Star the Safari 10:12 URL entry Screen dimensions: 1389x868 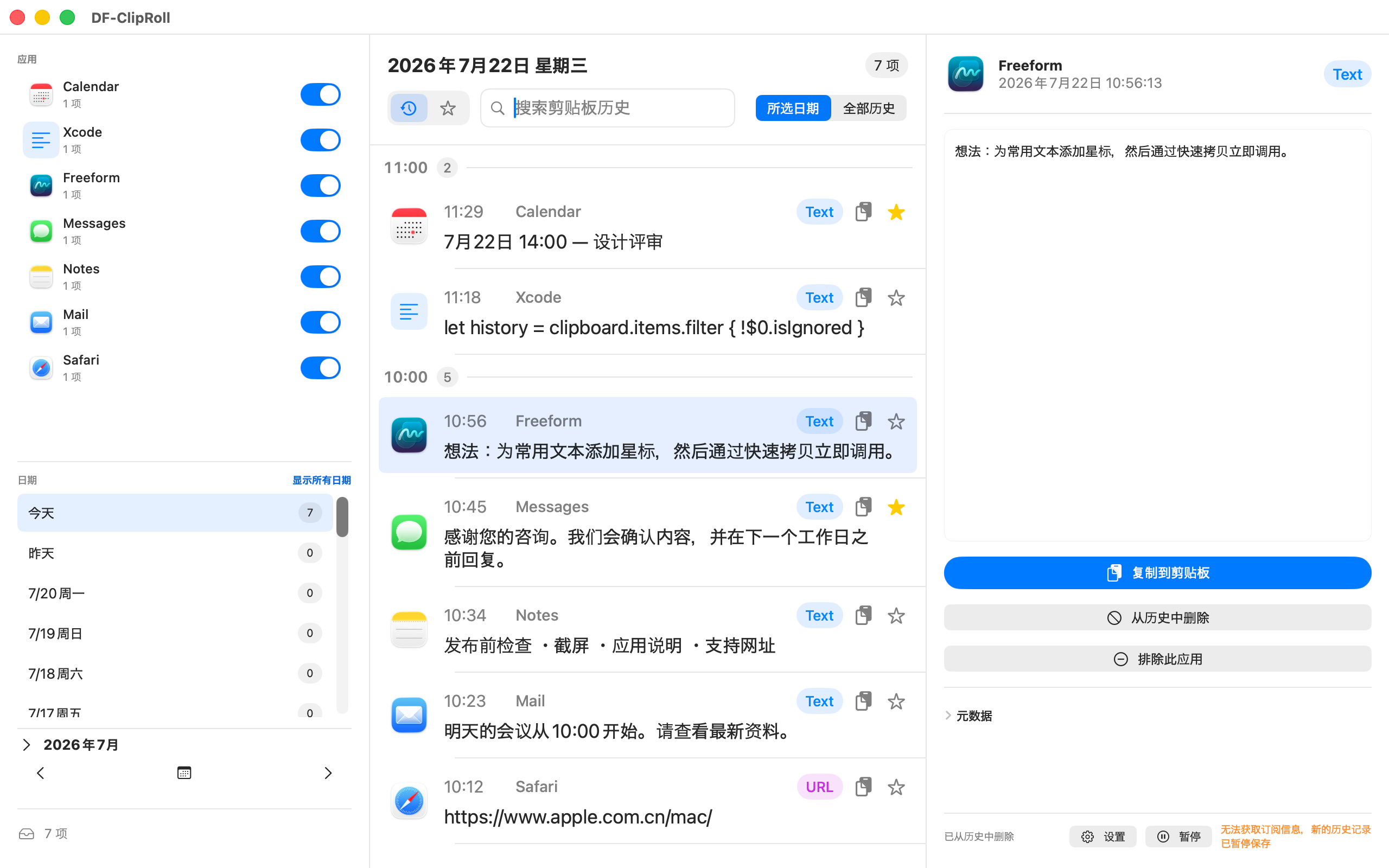[896, 787]
